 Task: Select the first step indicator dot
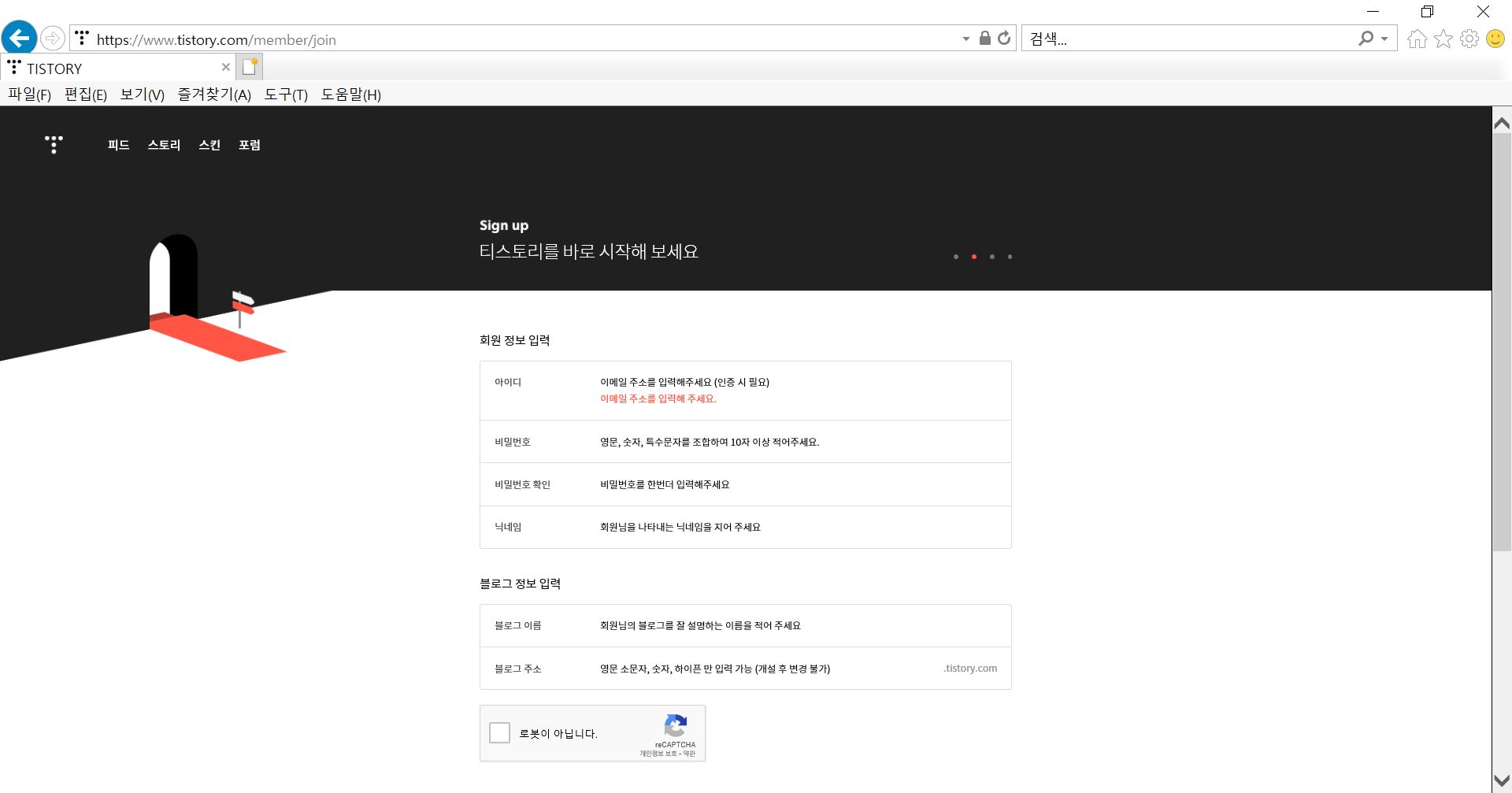pyautogui.click(x=956, y=257)
